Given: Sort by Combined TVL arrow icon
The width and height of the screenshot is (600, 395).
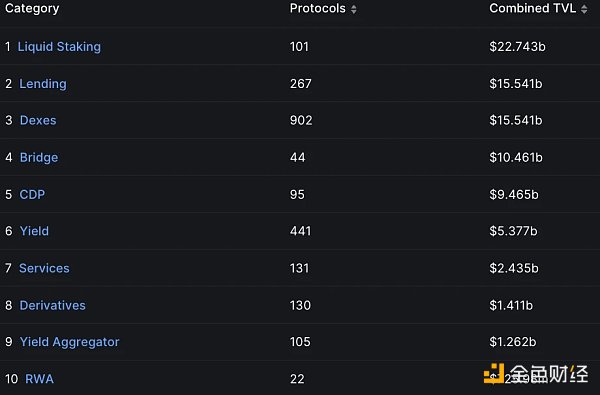Looking at the screenshot, I should 584,9.
